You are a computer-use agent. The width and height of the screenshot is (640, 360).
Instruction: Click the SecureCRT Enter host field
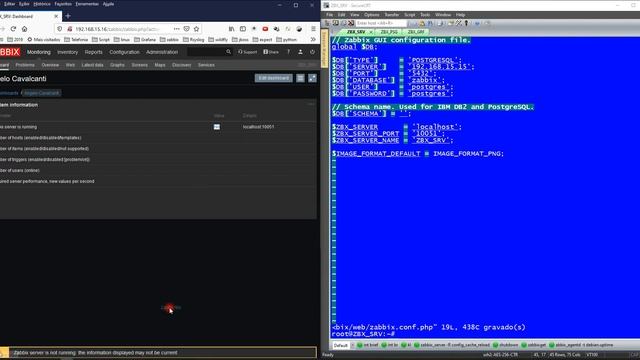coord(381,23)
